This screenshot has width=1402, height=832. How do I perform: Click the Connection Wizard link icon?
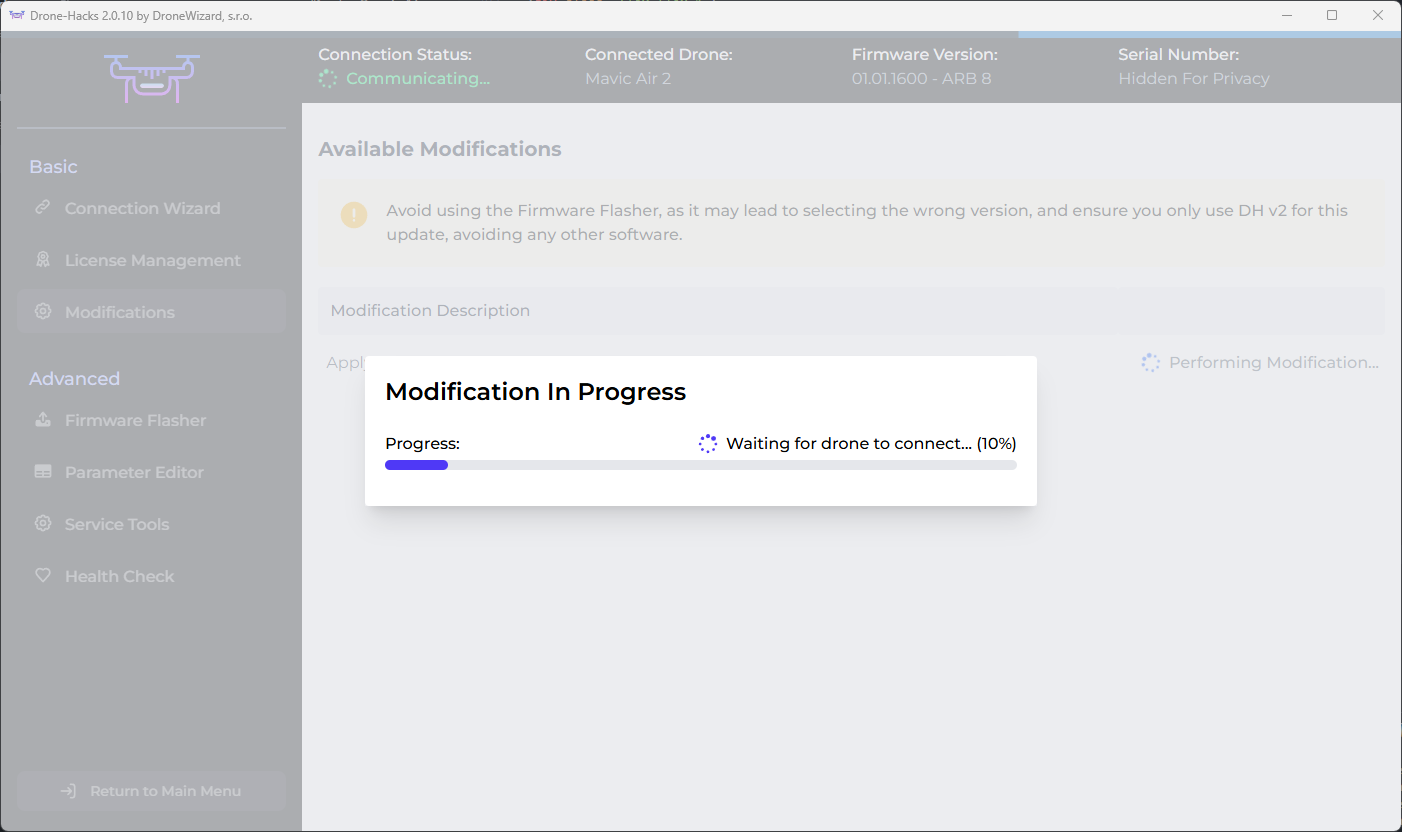tap(42, 208)
